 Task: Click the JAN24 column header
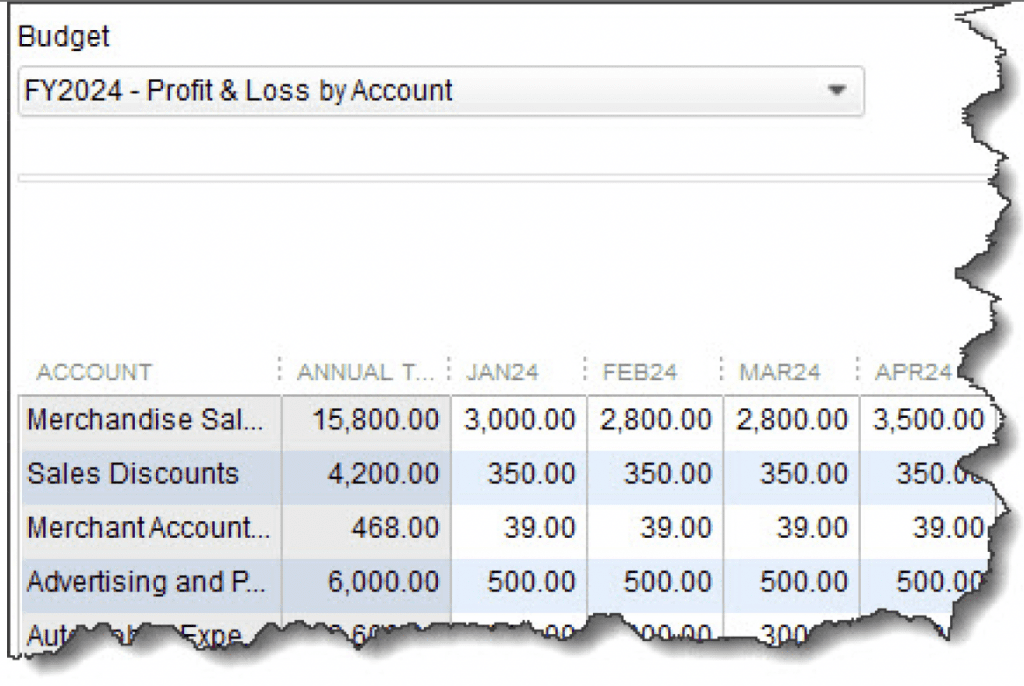coord(502,372)
